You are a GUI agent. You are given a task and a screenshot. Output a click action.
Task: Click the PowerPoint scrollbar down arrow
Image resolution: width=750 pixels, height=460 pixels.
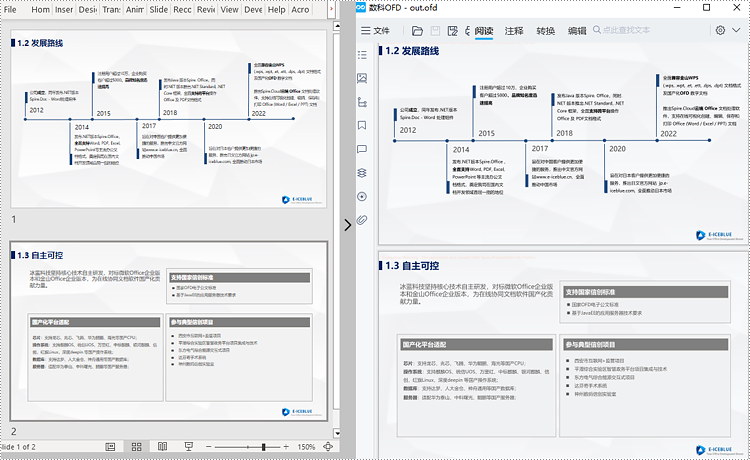pos(337,433)
